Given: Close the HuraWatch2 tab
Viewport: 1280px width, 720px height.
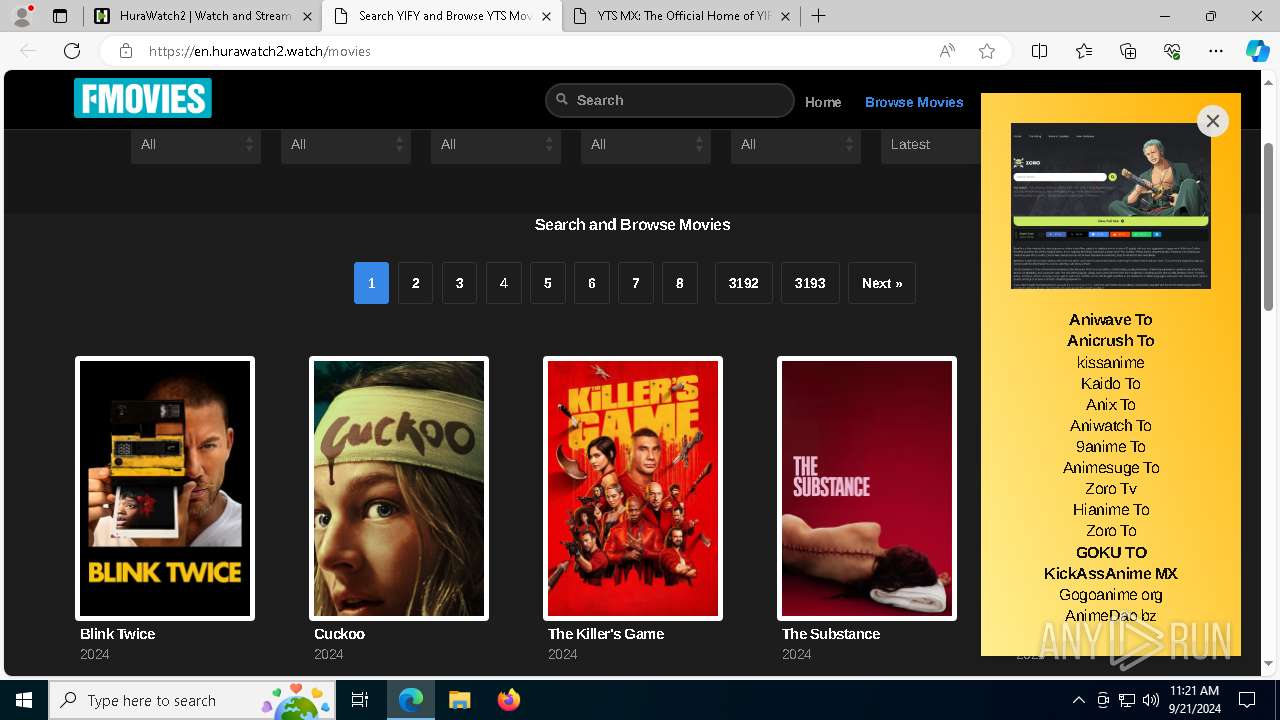Looking at the screenshot, I should pos(307,16).
